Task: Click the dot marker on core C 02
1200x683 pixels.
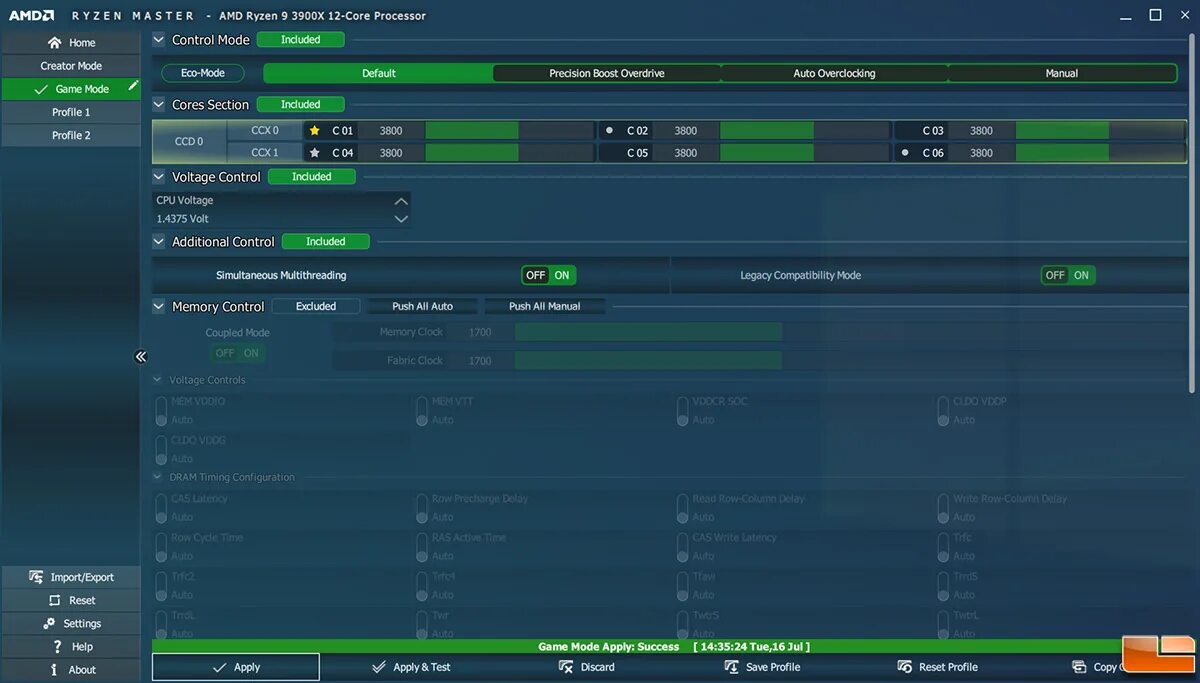Action: click(609, 130)
